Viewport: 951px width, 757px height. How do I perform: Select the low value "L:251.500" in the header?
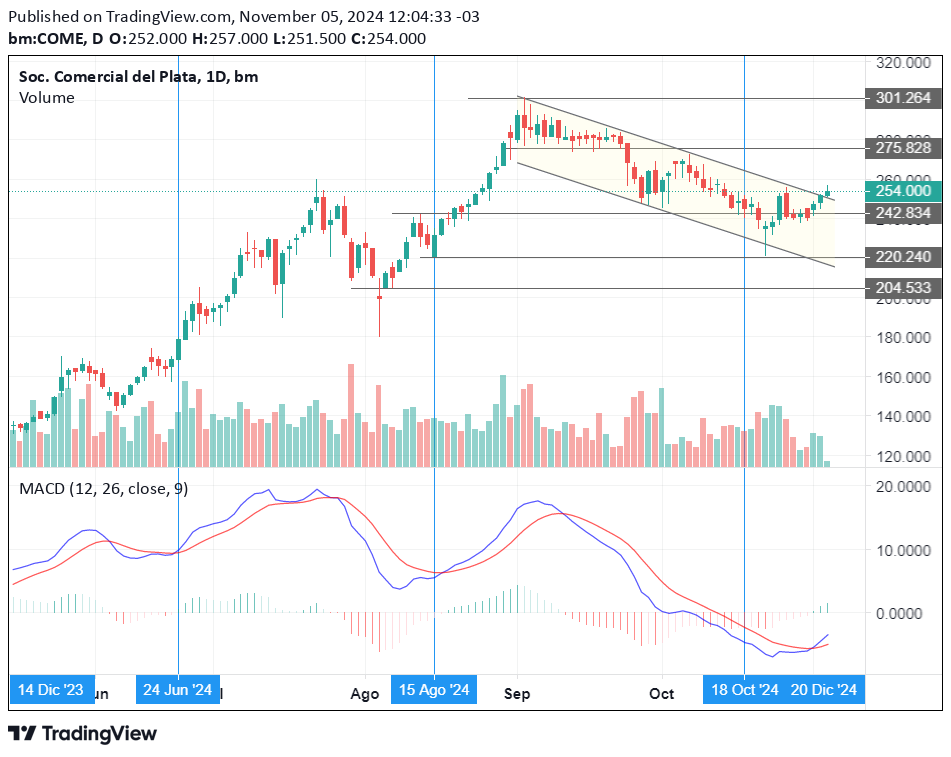pyautogui.click(x=309, y=39)
